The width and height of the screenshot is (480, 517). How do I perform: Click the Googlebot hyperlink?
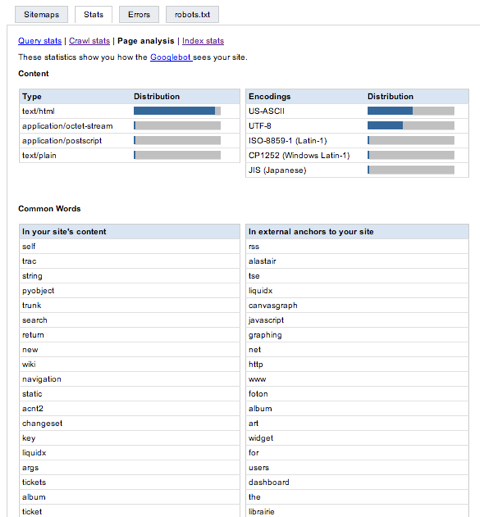tap(171, 57)
